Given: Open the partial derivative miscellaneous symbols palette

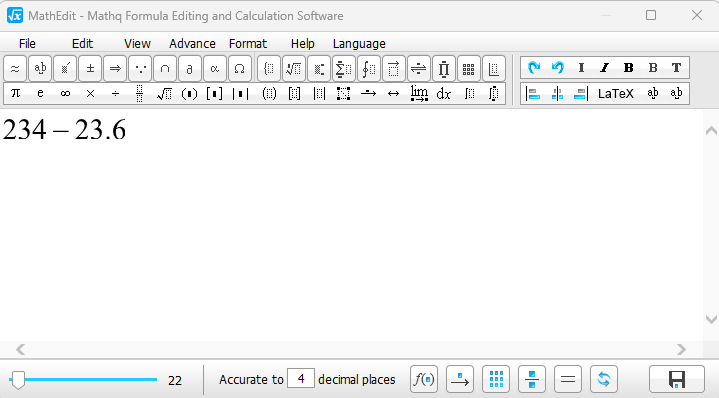Looking at the screenshot, I should pos(190,69).
